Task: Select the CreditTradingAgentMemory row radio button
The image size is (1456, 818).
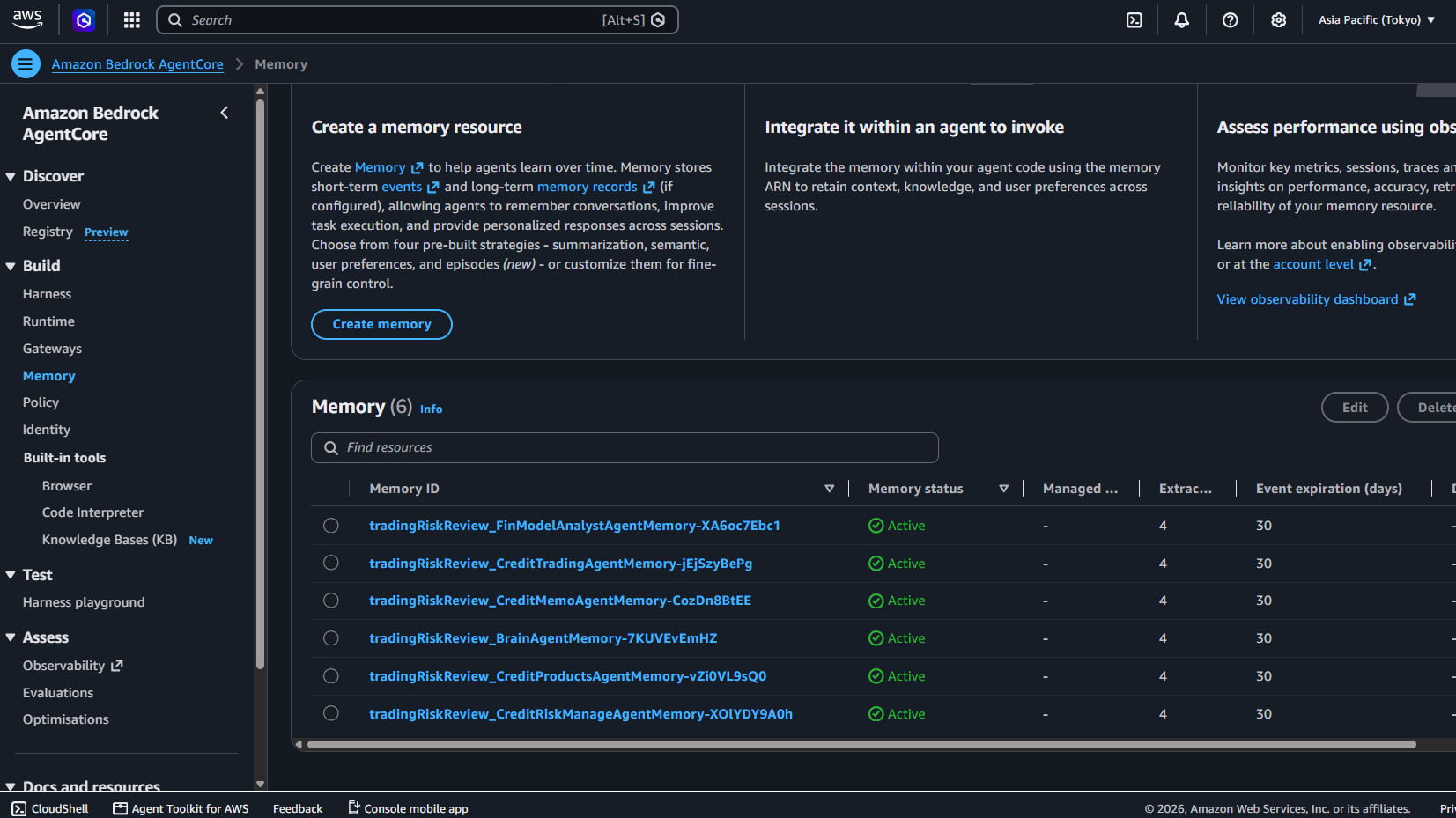Action: [331, 563]
